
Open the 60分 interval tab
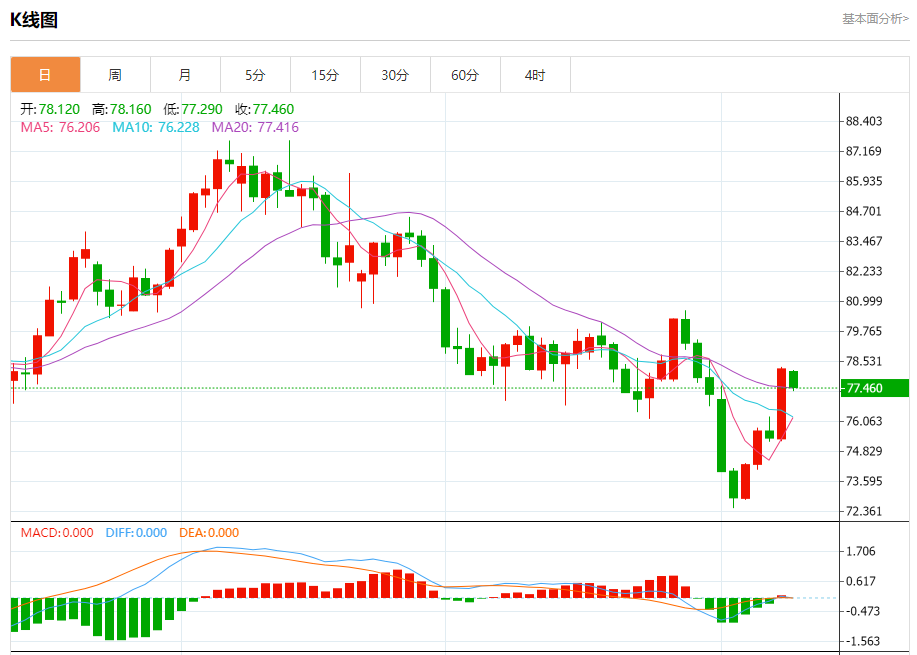coord(466,75)
